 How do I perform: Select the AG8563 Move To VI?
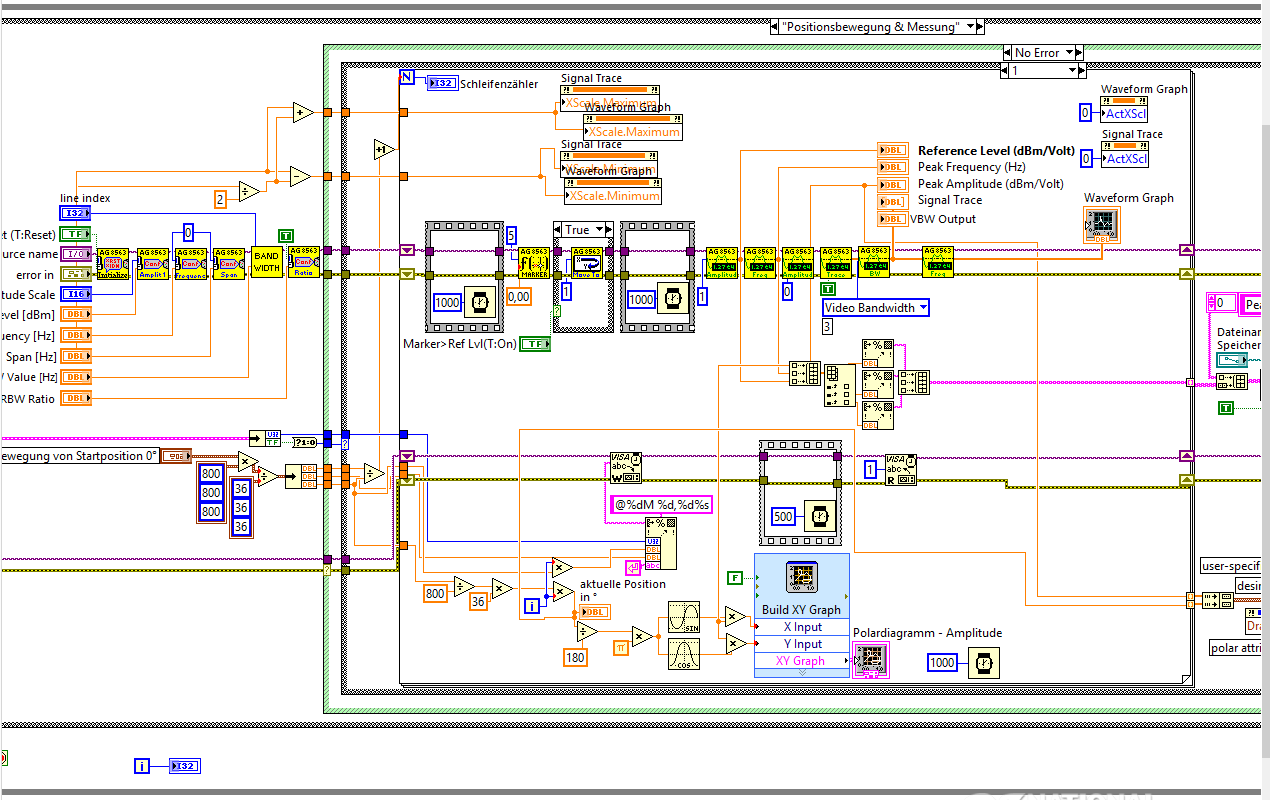[x=586, y=263]
